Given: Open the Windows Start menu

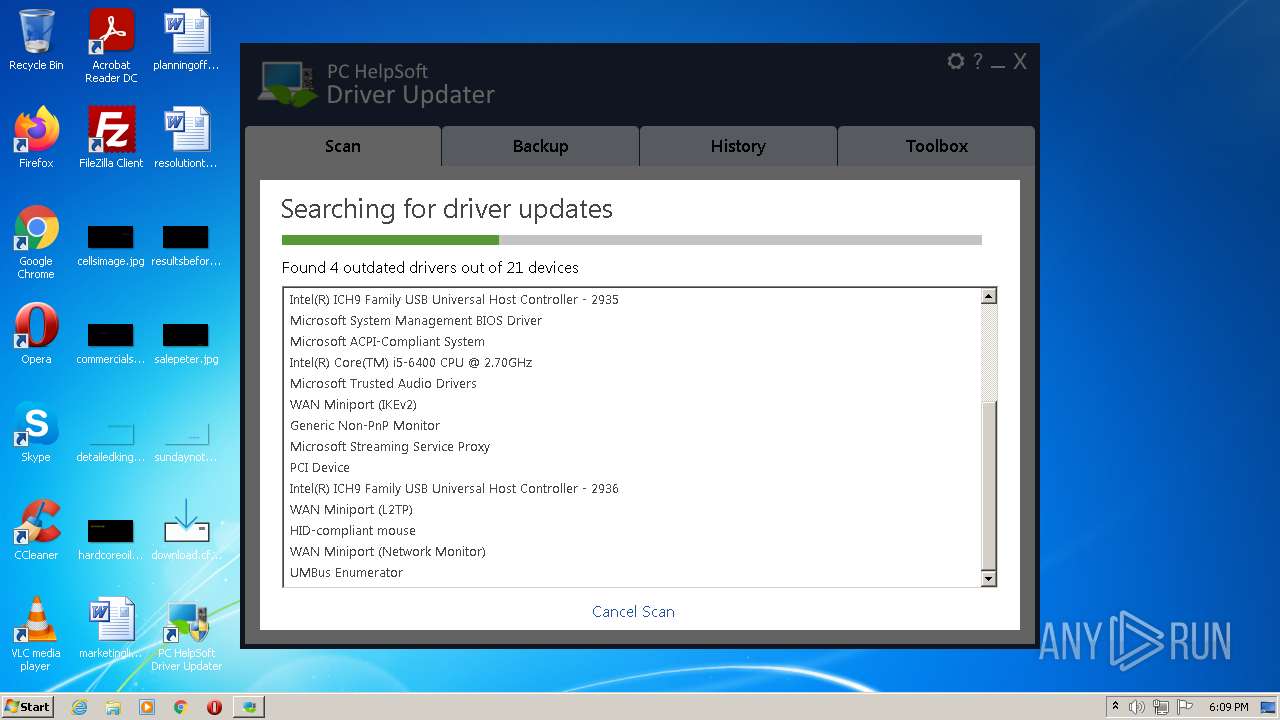Looking at the screenshot, I should [x=28, y=706].
